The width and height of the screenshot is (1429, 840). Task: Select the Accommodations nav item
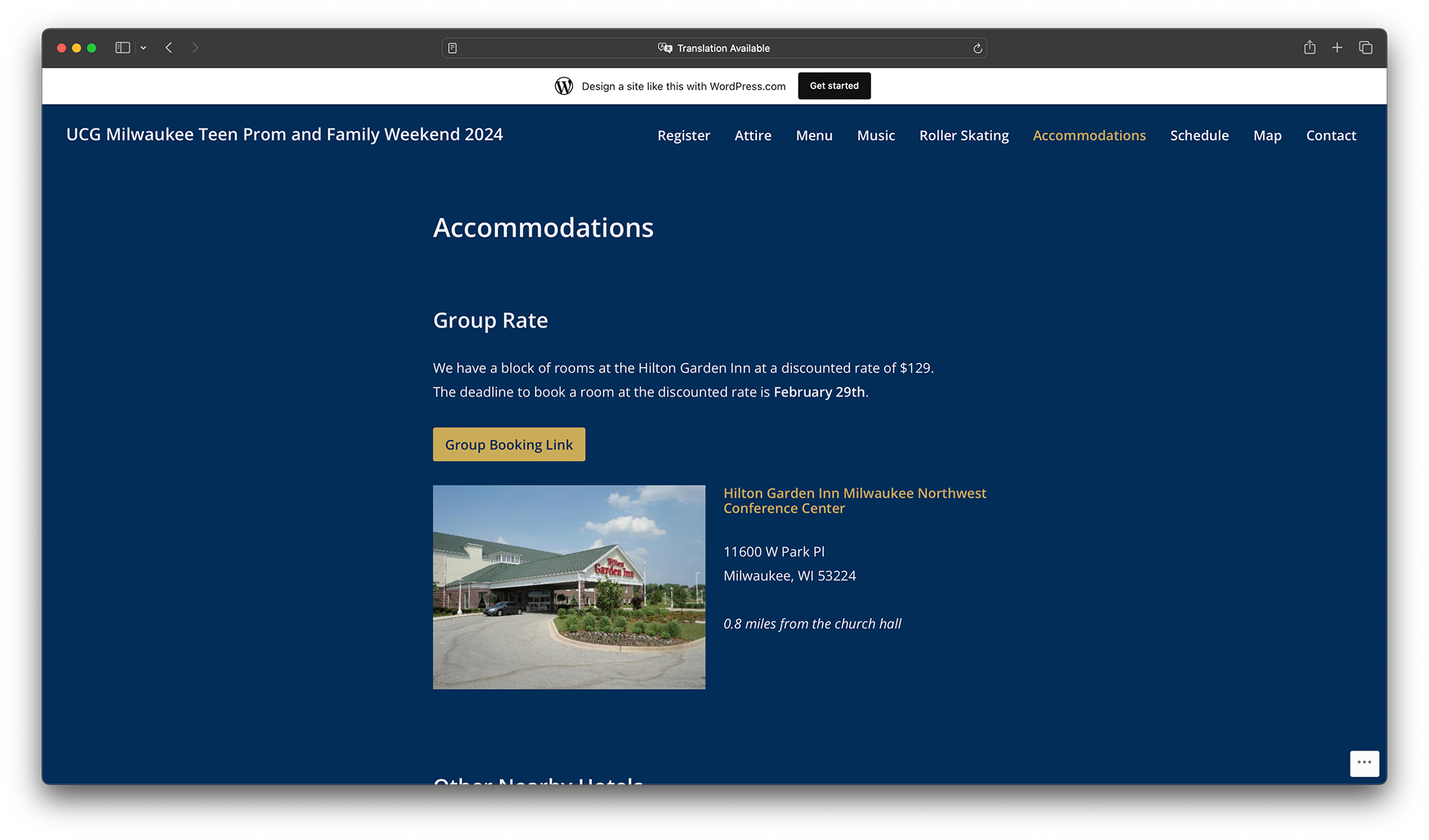point(1089,135)
